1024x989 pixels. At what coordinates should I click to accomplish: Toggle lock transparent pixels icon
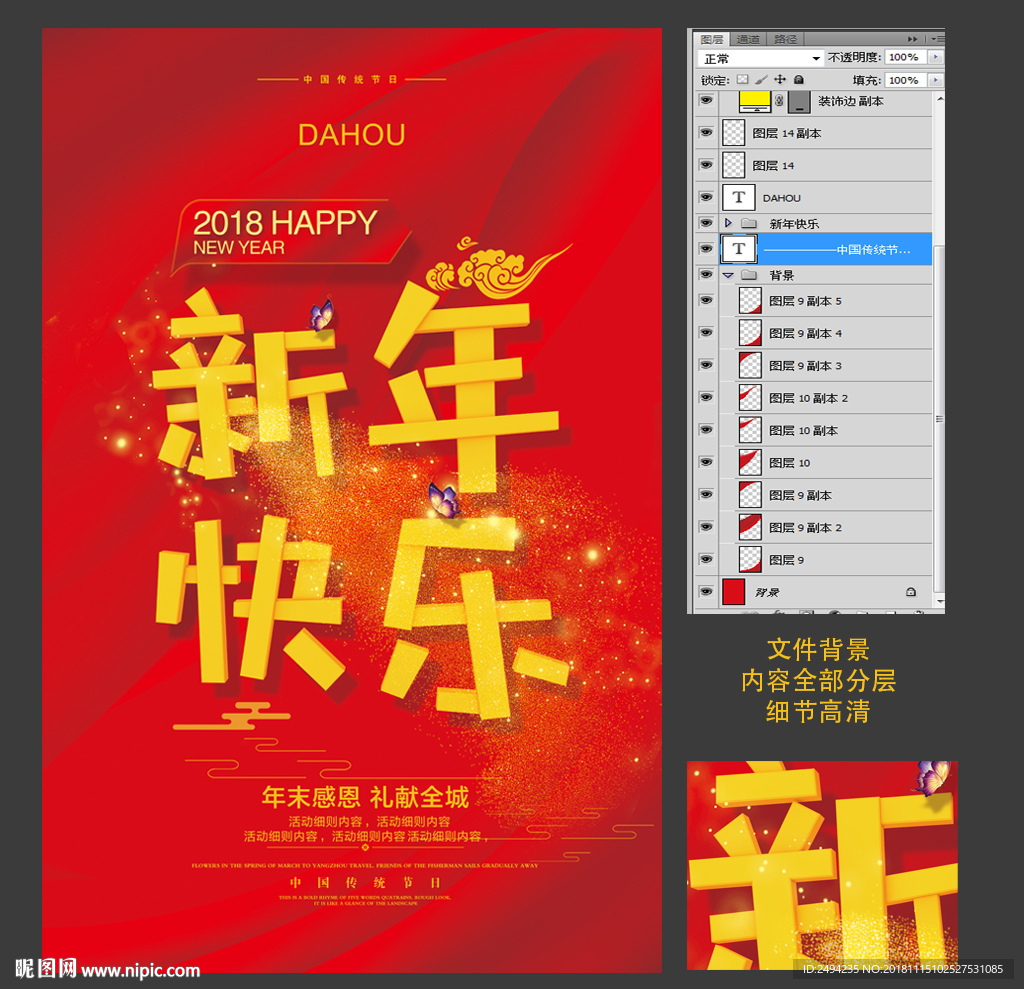click(x=743, y=80)
